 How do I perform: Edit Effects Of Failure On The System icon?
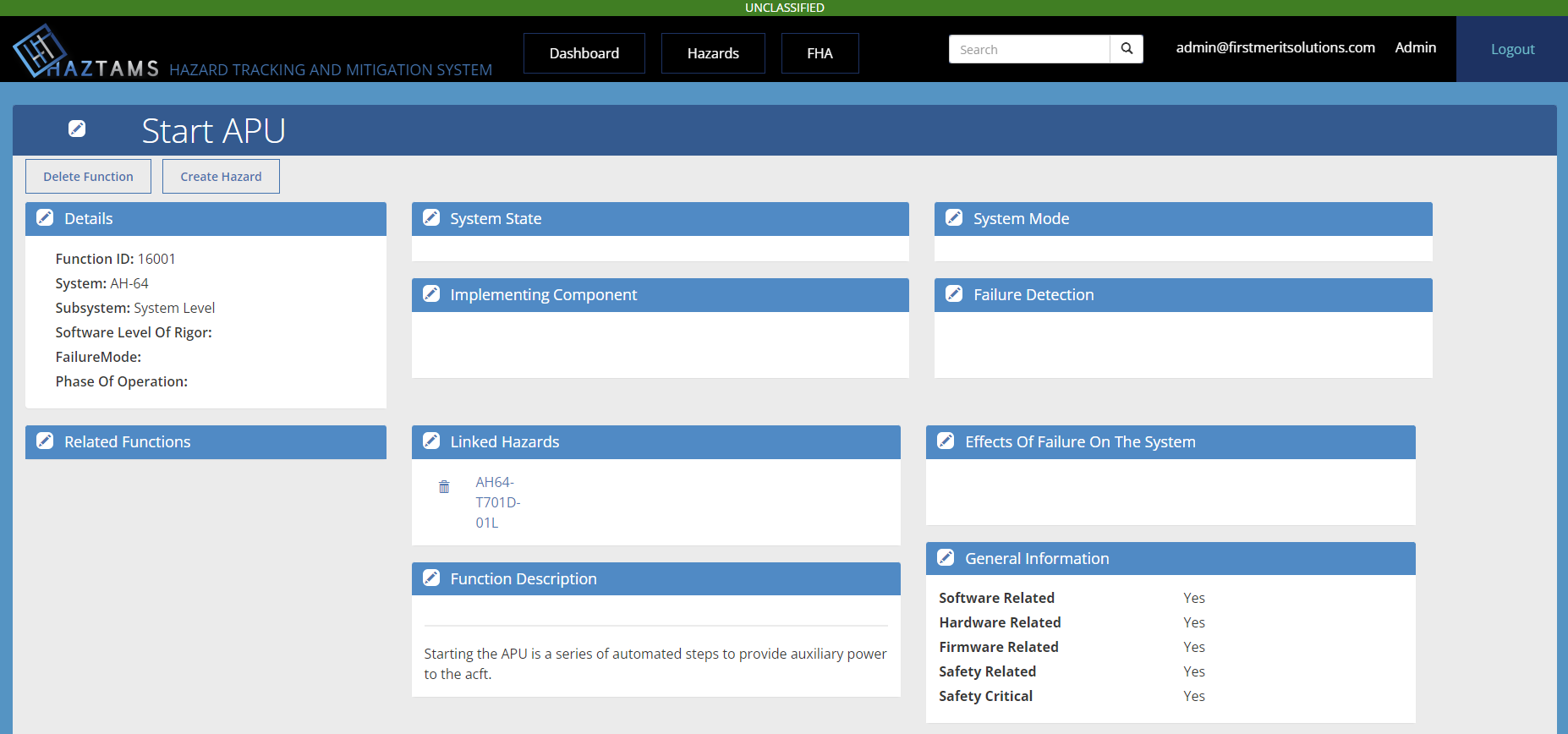(x=946, y=441)
